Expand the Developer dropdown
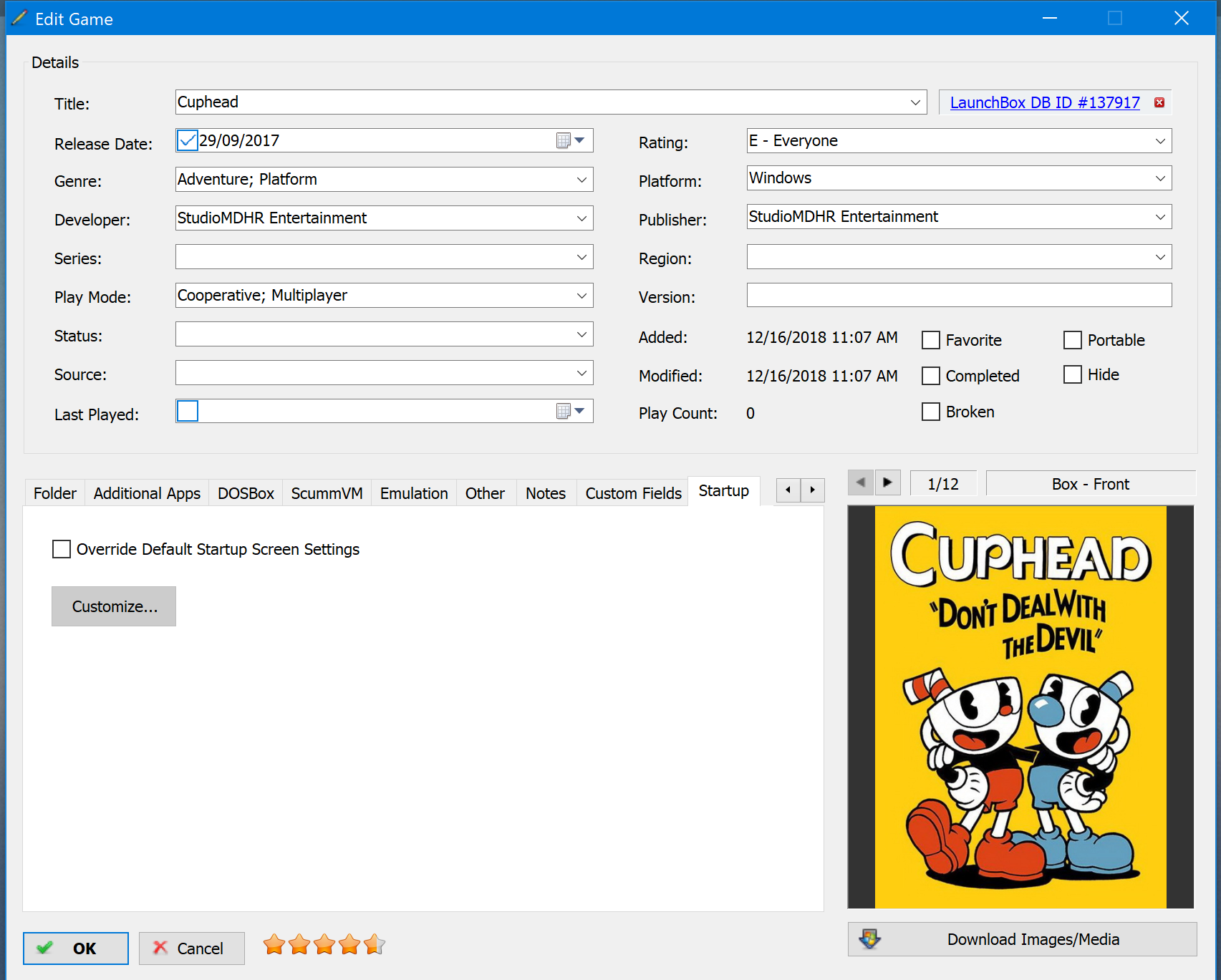Viewport: 1221px width, 980px height. [581, 218]
